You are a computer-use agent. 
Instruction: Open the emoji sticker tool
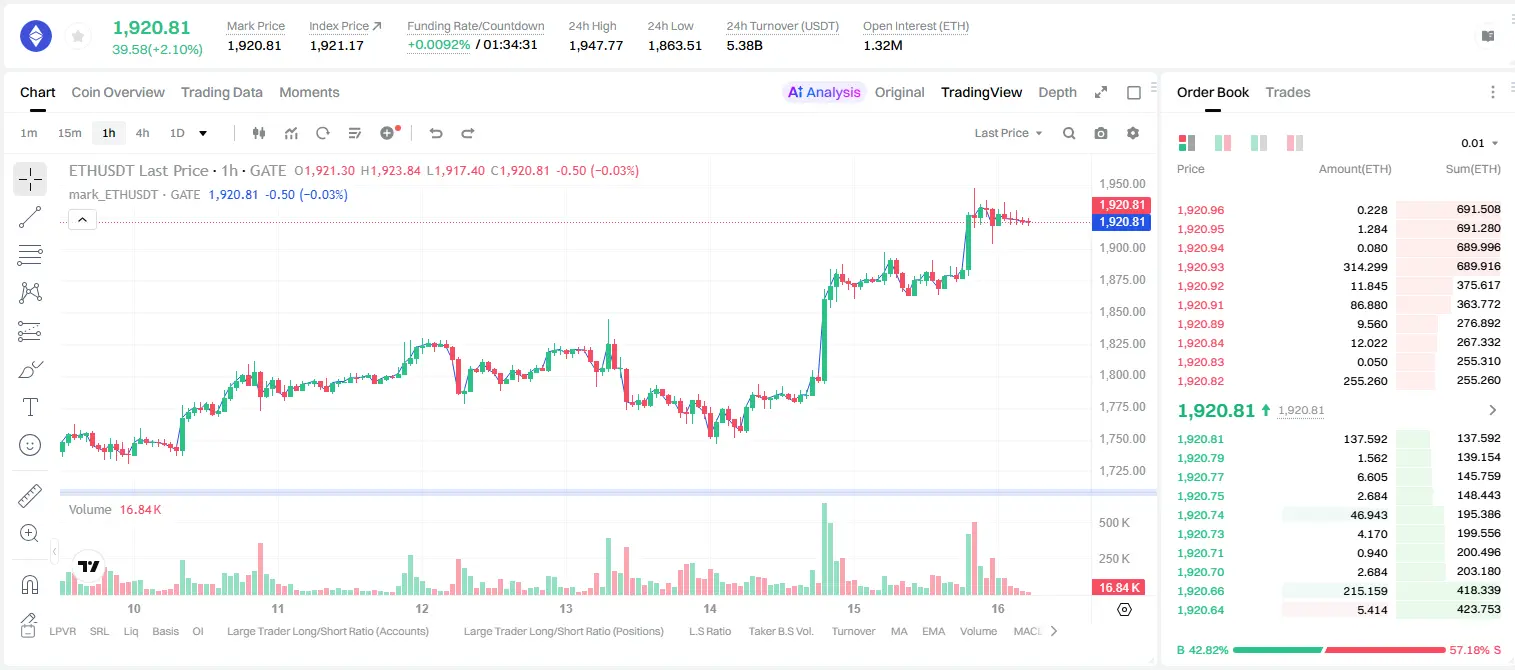[30, 445]
